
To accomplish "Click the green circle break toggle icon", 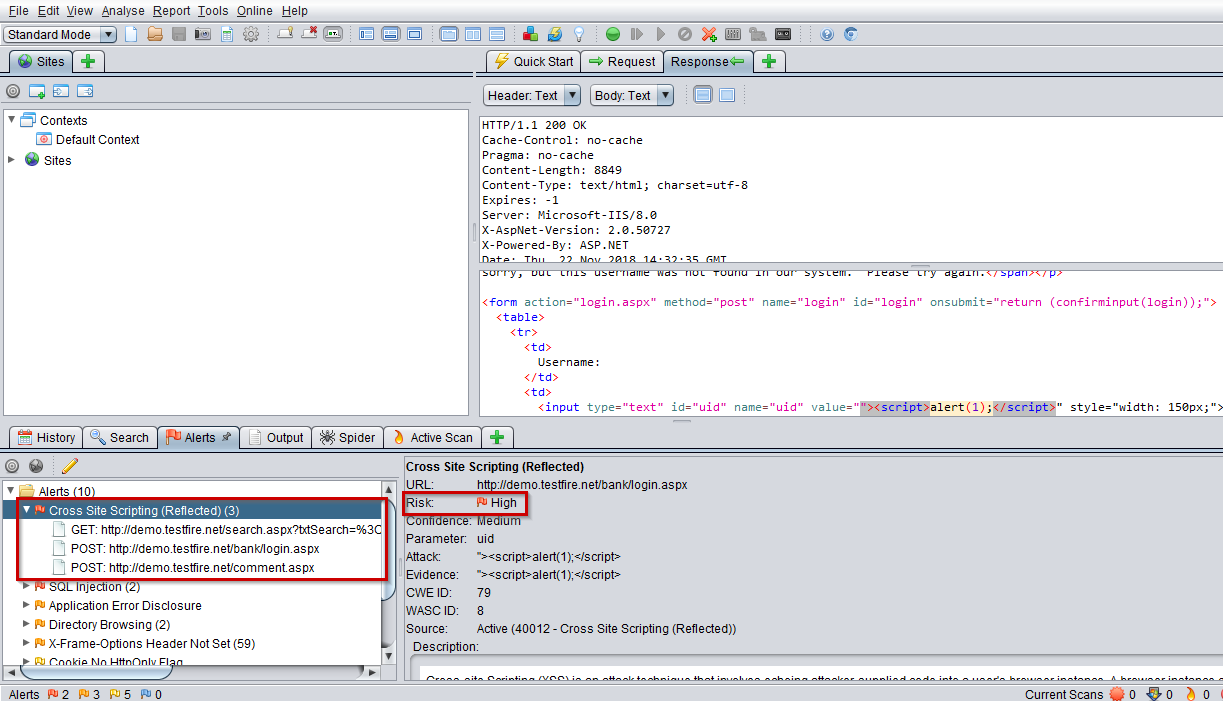I will (x=612, y=34).
